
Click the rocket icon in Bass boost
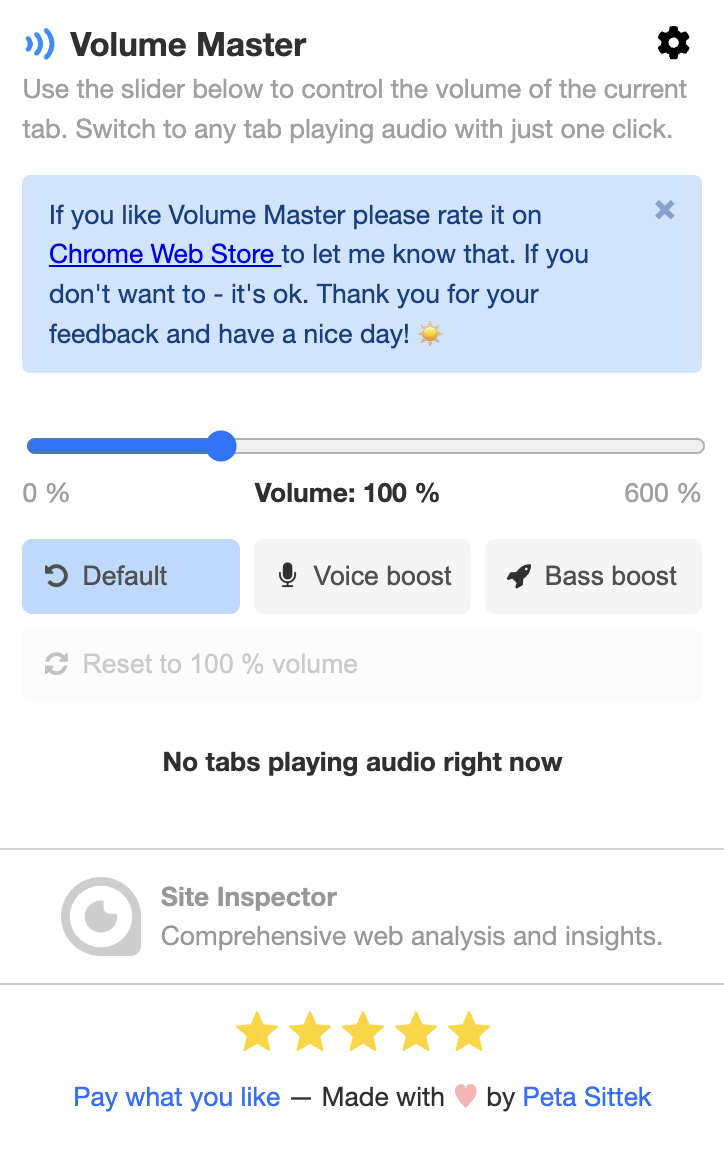pyautogui.click(x=519, y=576)
